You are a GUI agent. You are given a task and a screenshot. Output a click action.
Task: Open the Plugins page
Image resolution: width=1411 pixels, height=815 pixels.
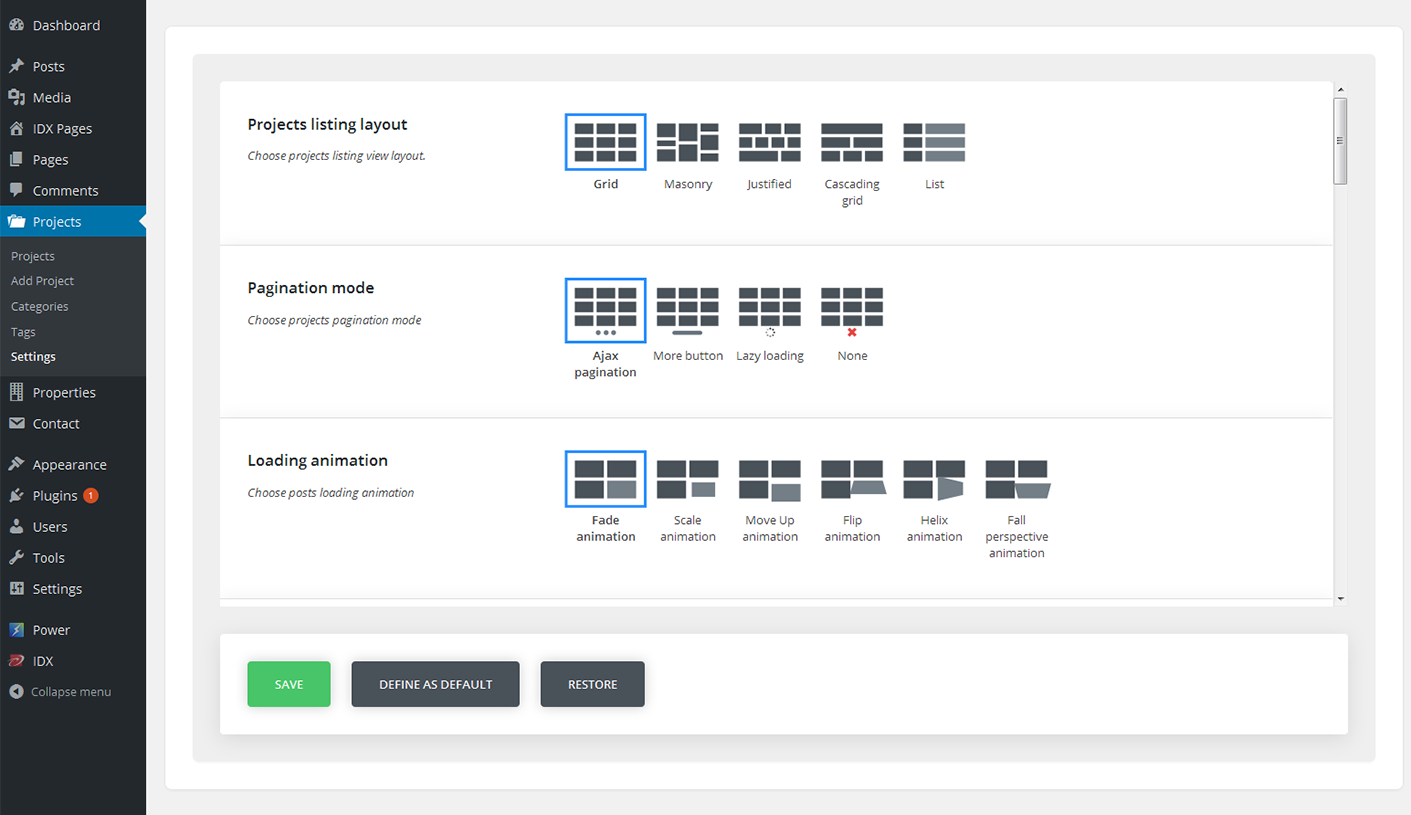coord(53,495)
